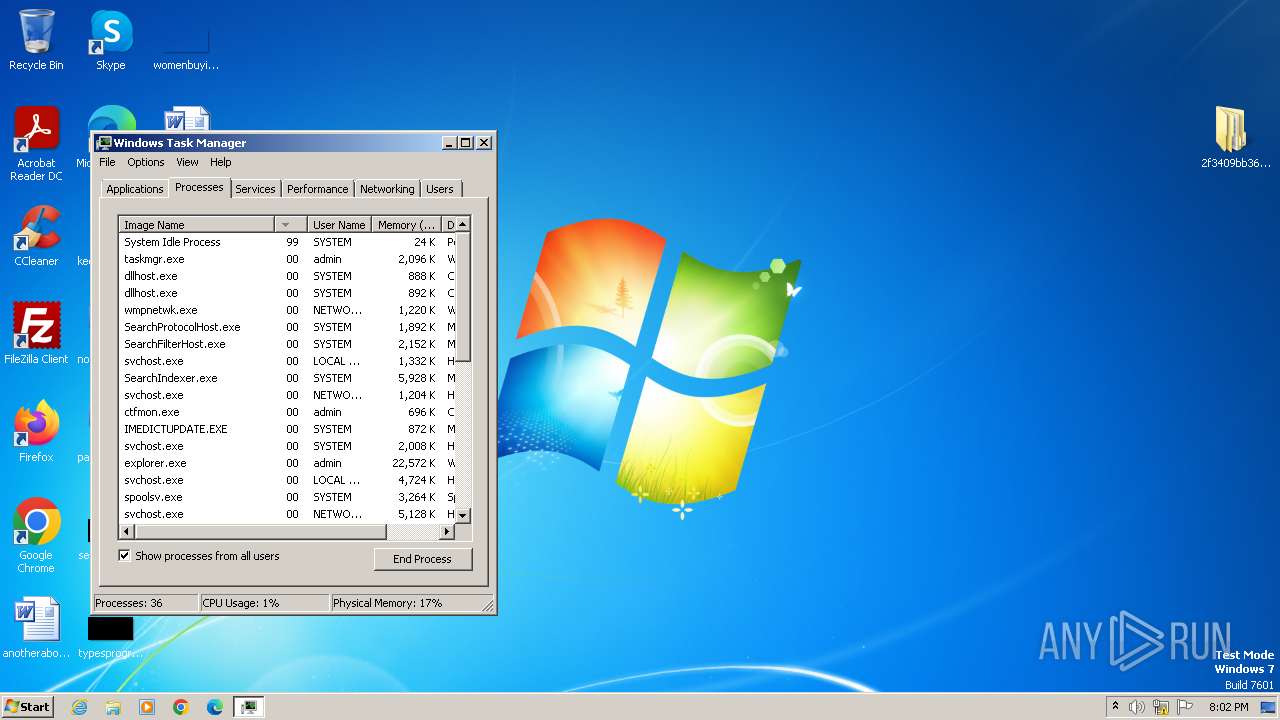Open the womenbuyi… desktop file

[186, 47]
